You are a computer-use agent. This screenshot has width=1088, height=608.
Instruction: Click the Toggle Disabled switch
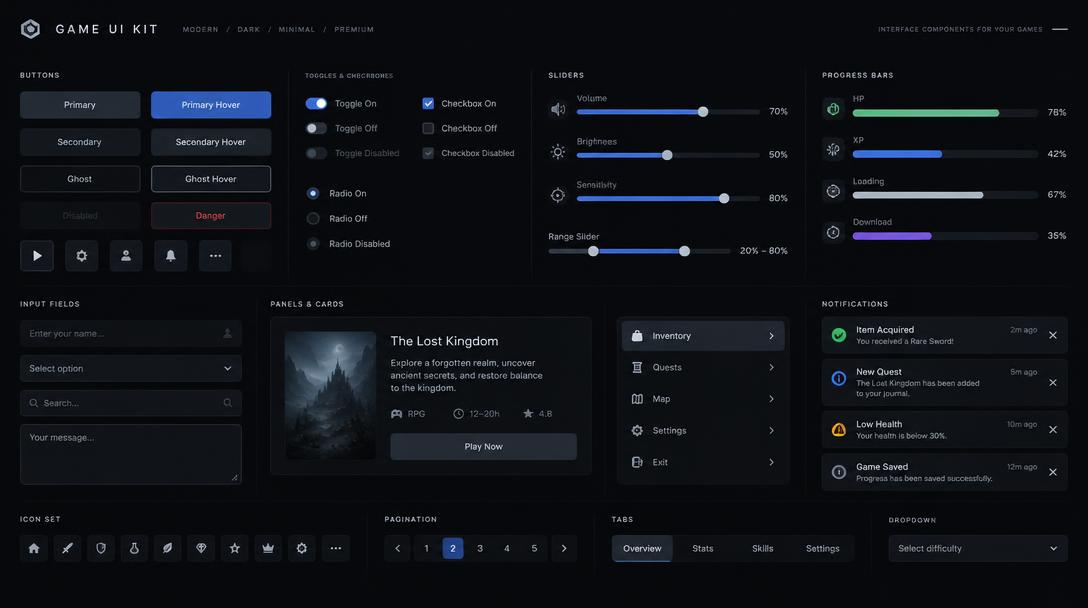coord(316,153)
